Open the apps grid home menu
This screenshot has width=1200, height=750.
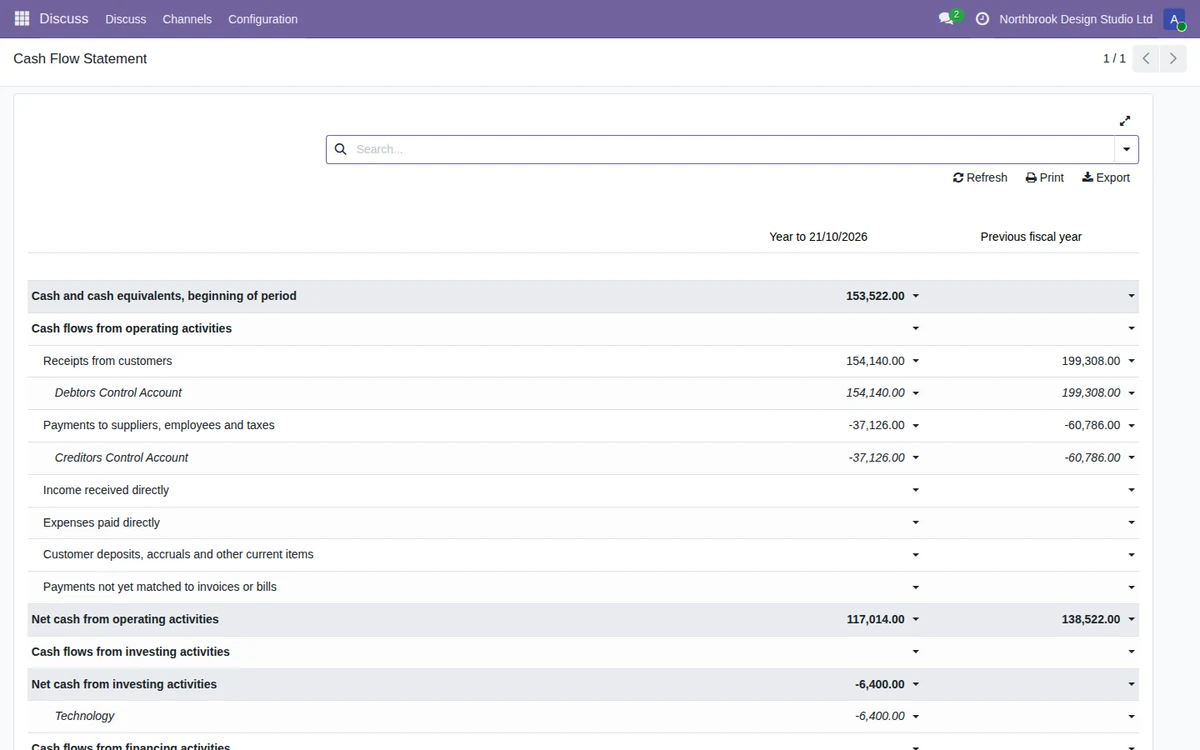pyautogui.click(x=22, y=19)
